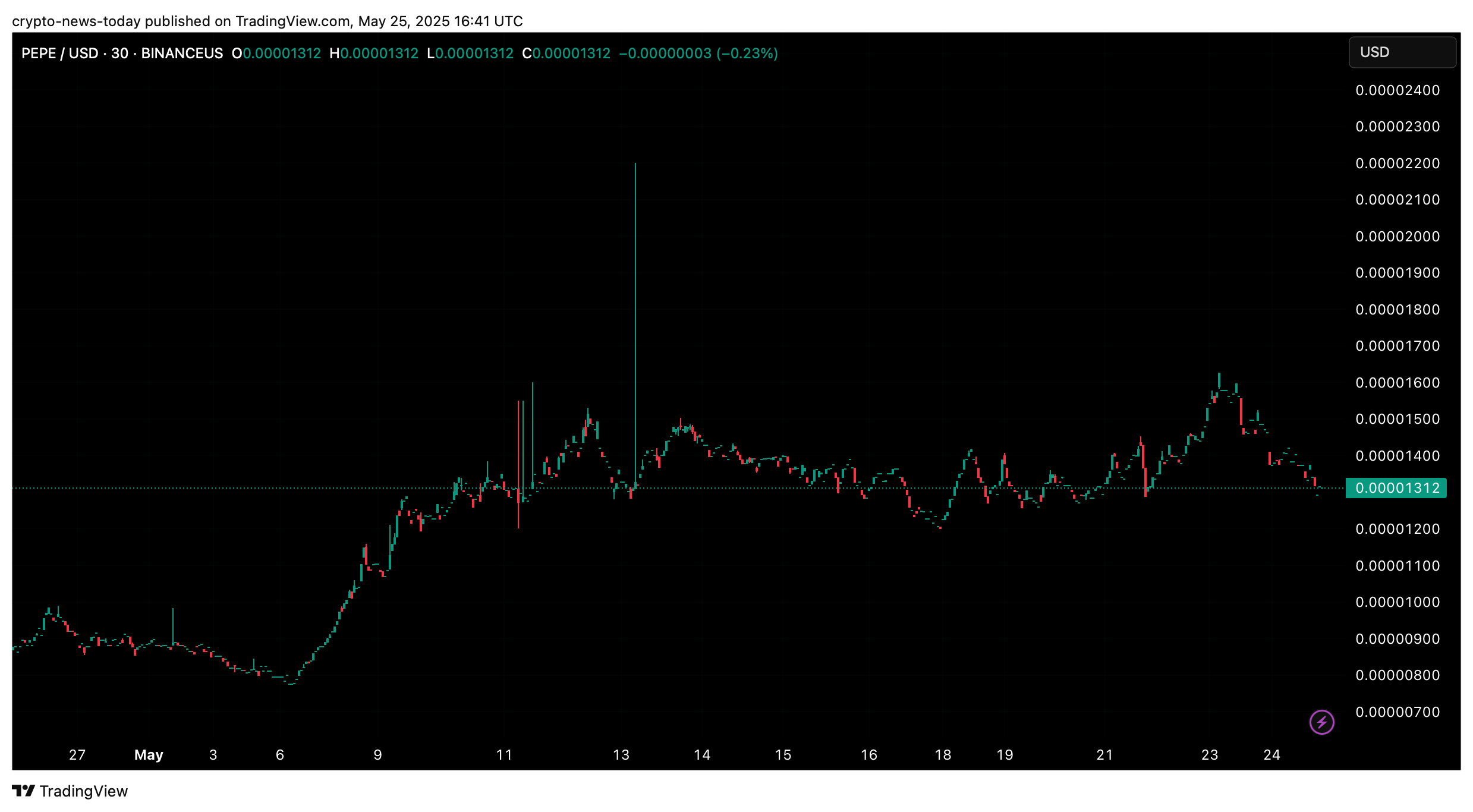Click the 0.00002200 price axis label
Viewport: 1473px width, 812px height.
[x=1398, y=163]
